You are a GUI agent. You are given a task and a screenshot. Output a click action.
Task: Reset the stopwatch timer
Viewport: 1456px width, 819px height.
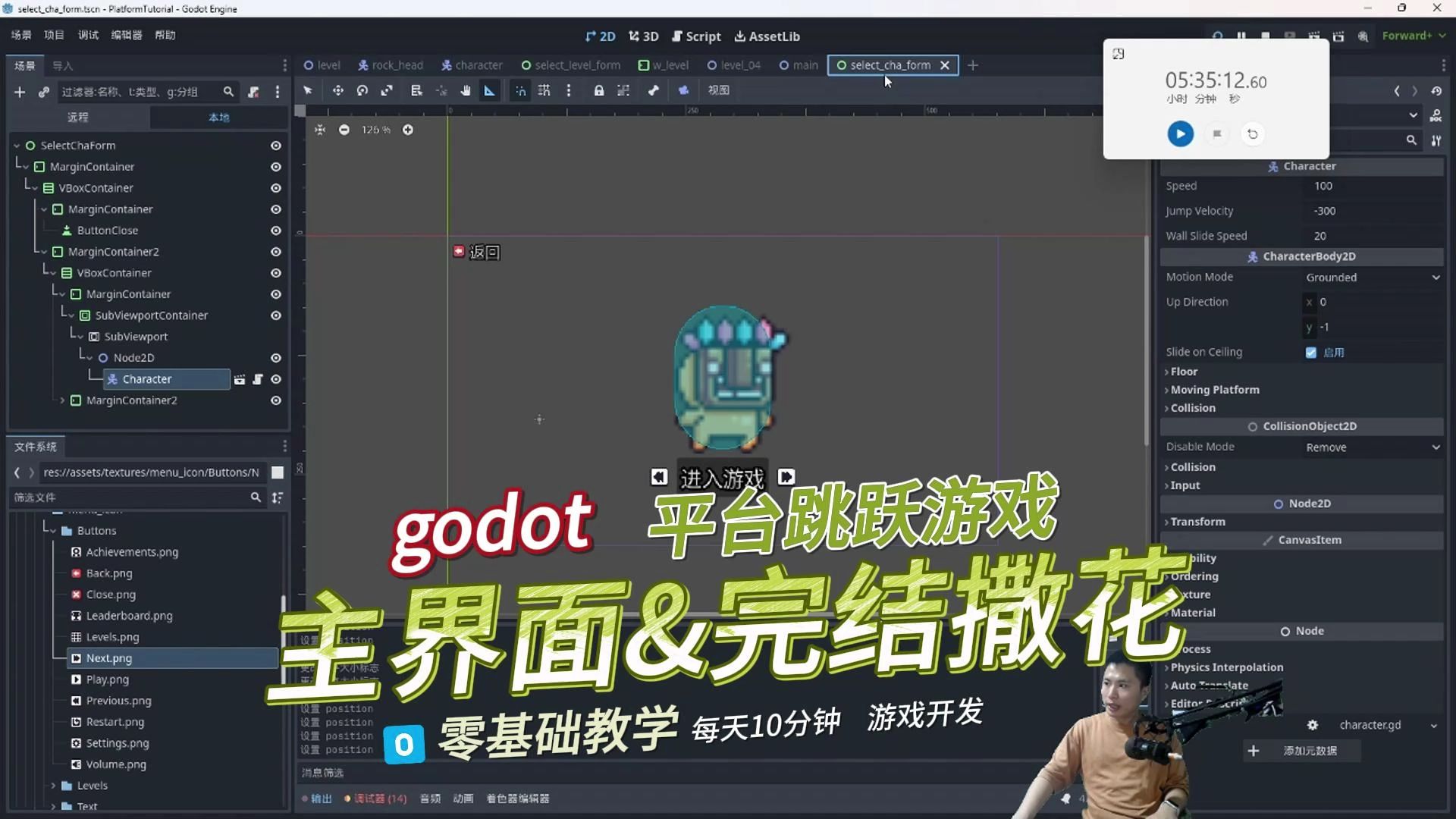(1253, 134)
